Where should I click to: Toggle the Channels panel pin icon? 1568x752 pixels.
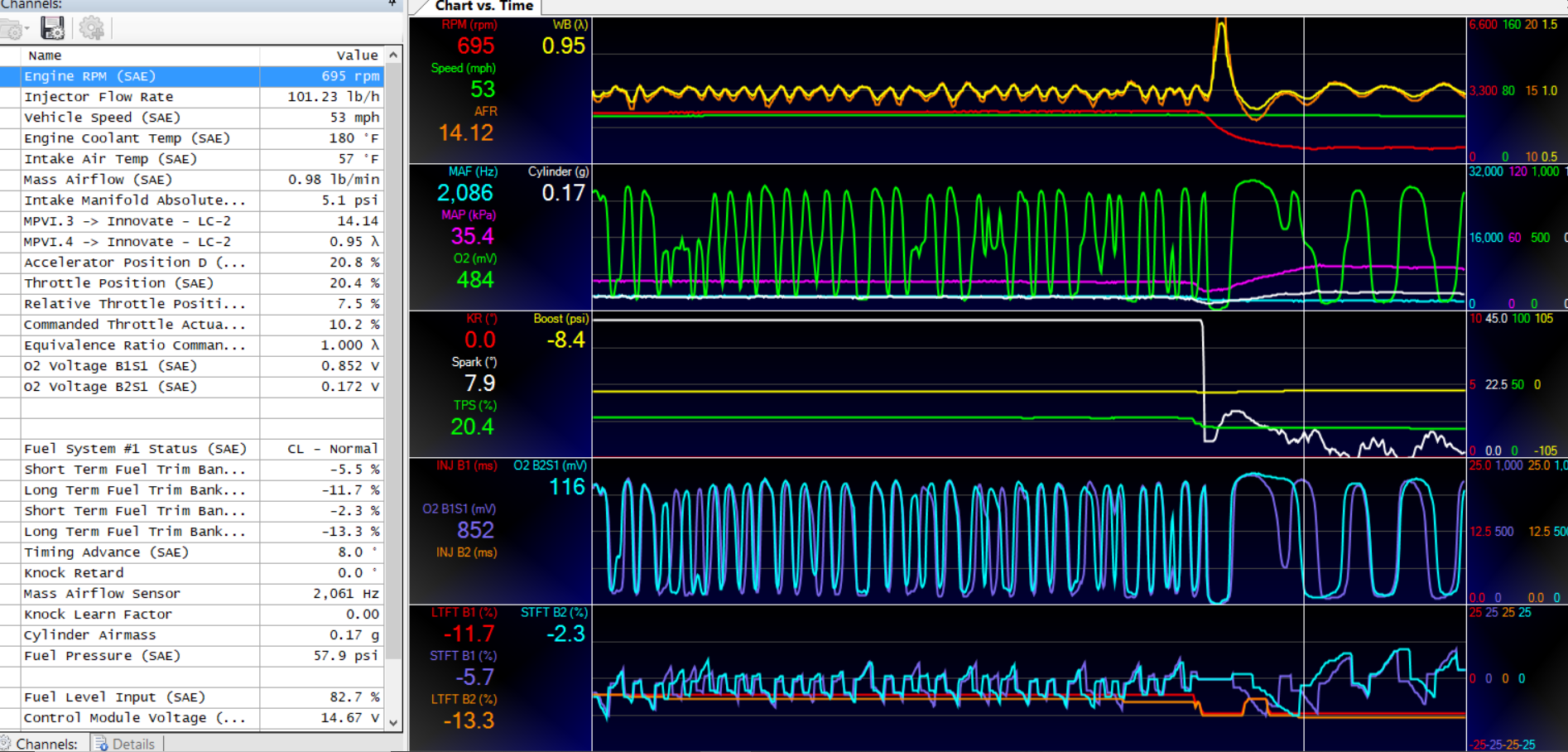point(392,4)
